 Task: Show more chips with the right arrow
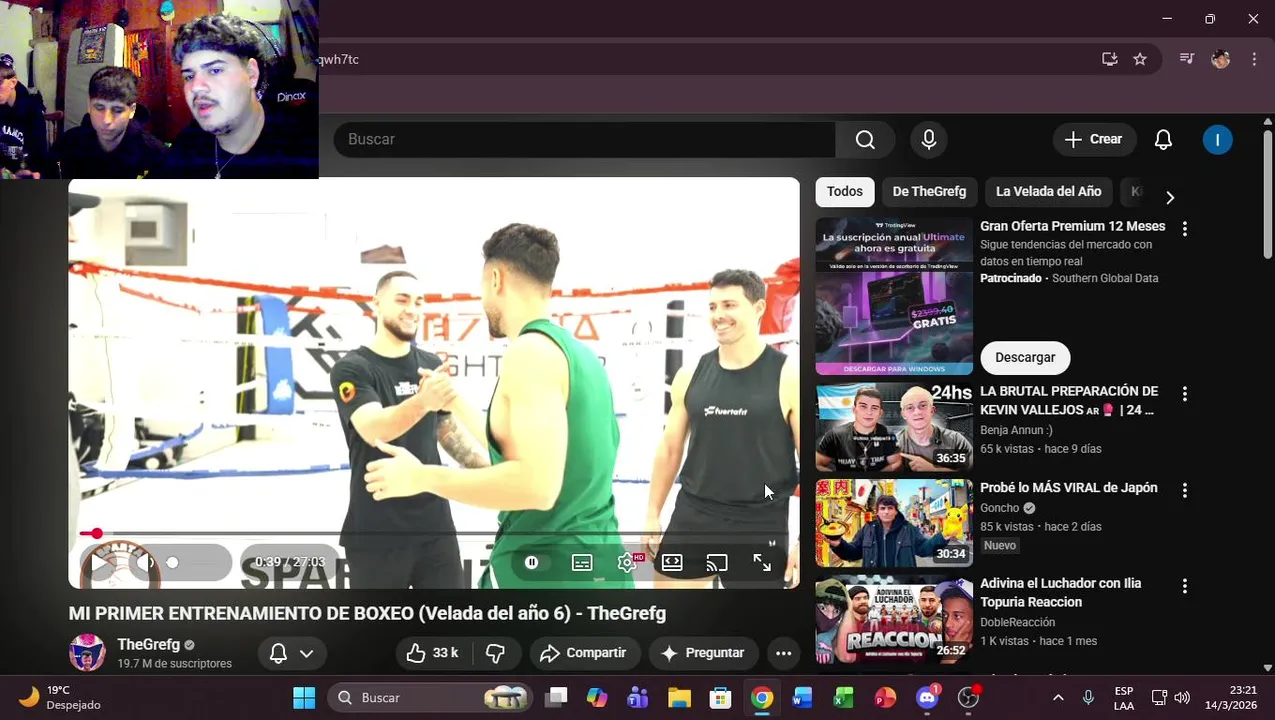(x=1170, y=197)
